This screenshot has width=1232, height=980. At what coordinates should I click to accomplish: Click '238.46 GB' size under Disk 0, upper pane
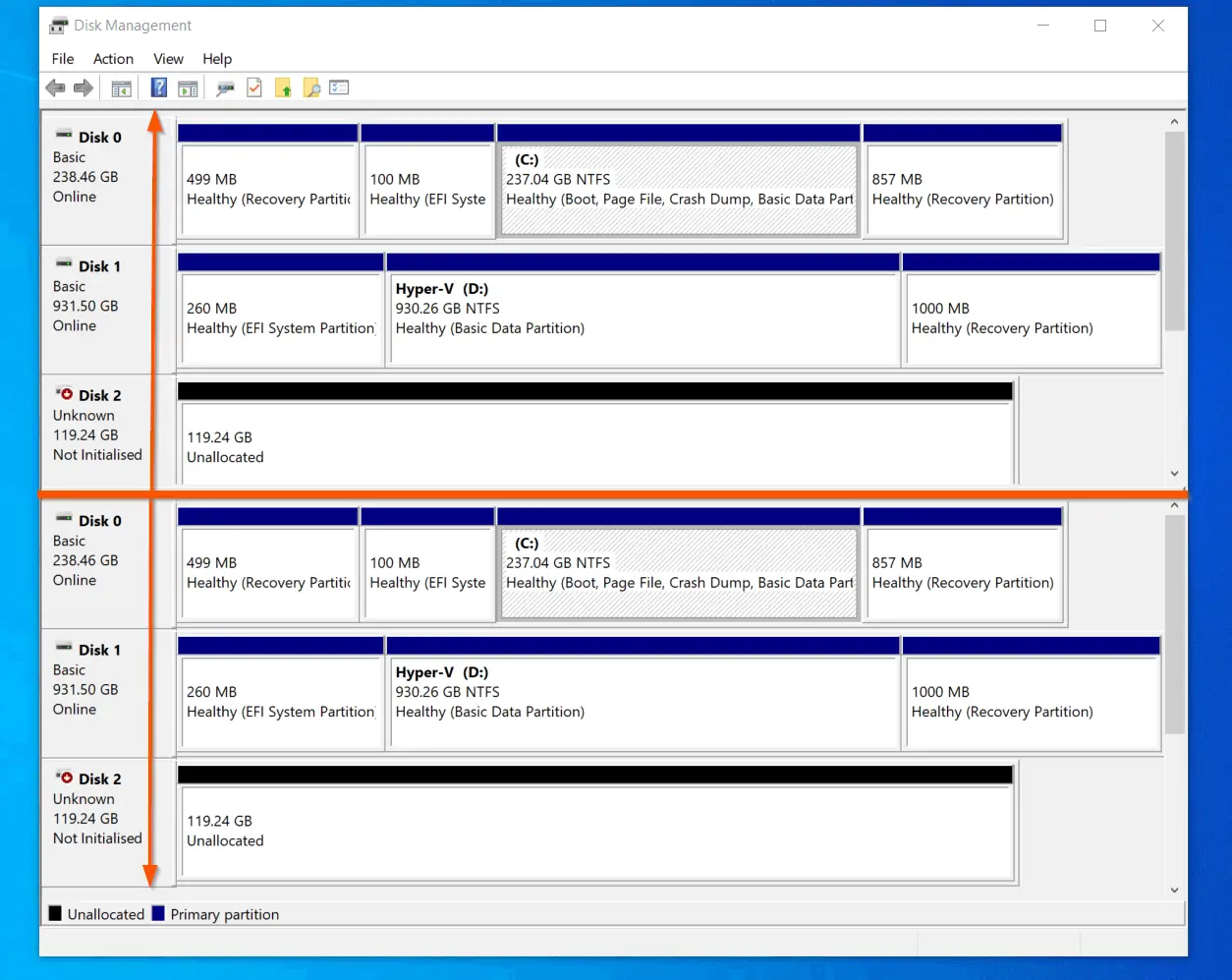point(85,177)
